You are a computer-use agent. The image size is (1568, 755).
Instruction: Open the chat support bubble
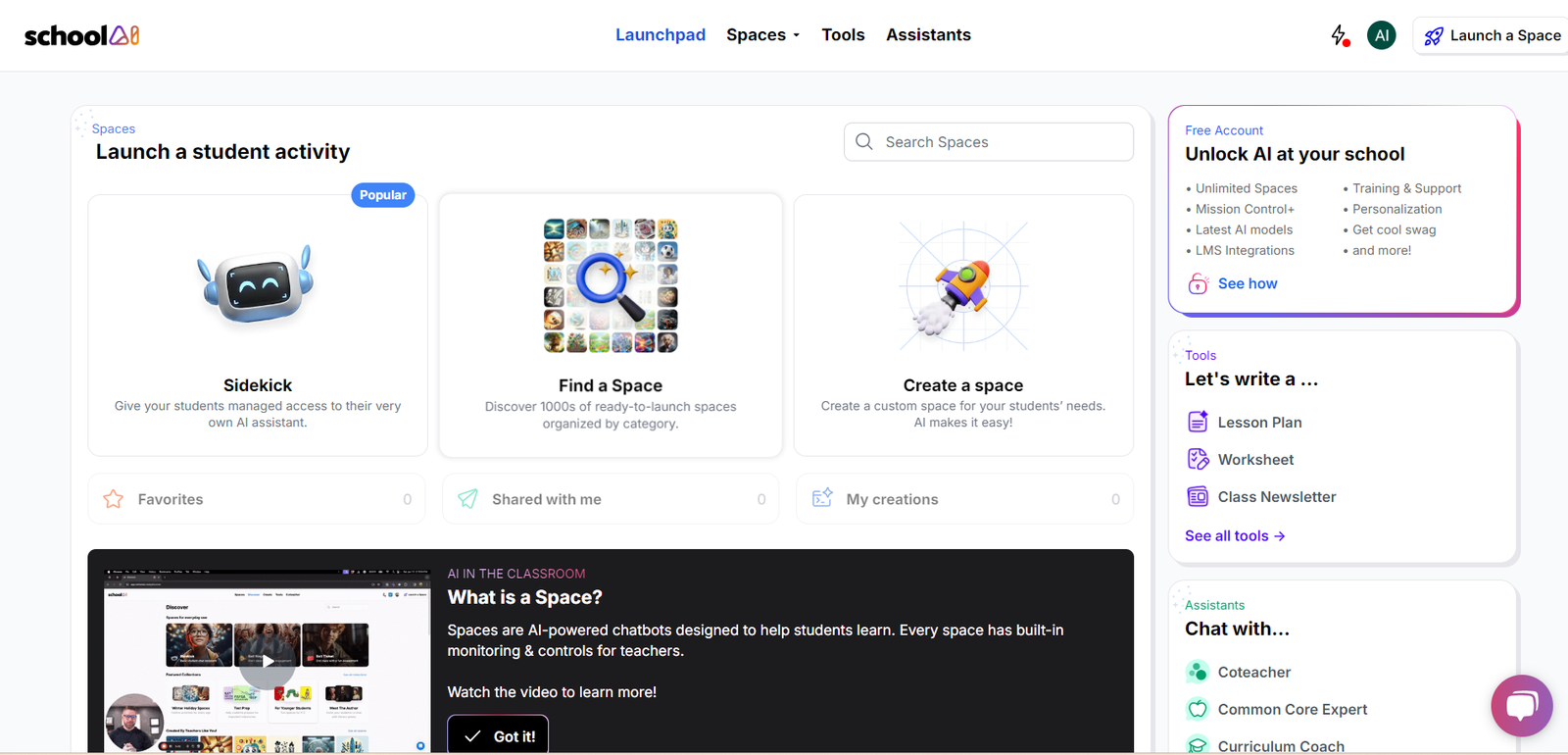tap(1522, 706)
